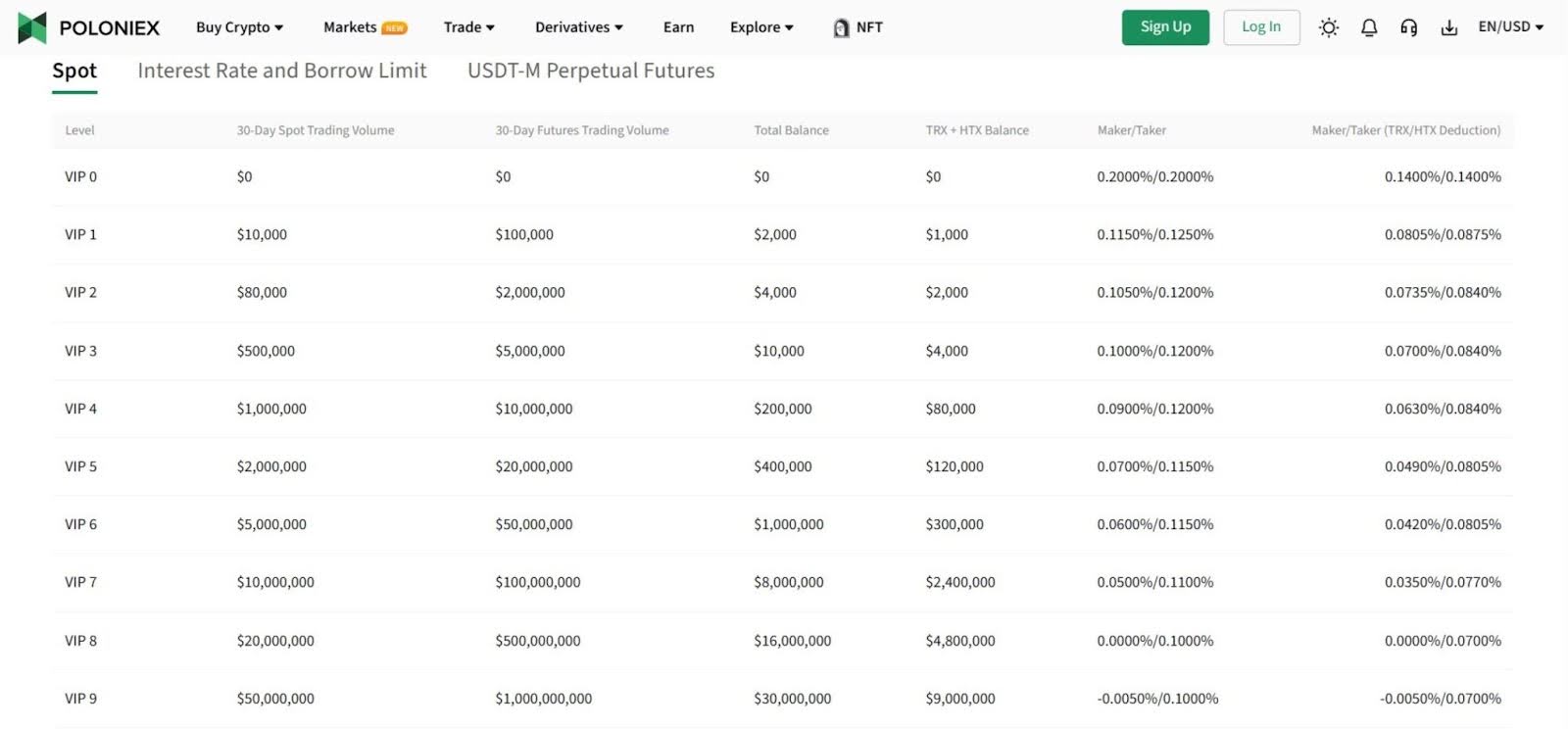The image size is (1568, 729).
Task: Click the $500,000 spot volume cell
Action: (x=266, y=351)
